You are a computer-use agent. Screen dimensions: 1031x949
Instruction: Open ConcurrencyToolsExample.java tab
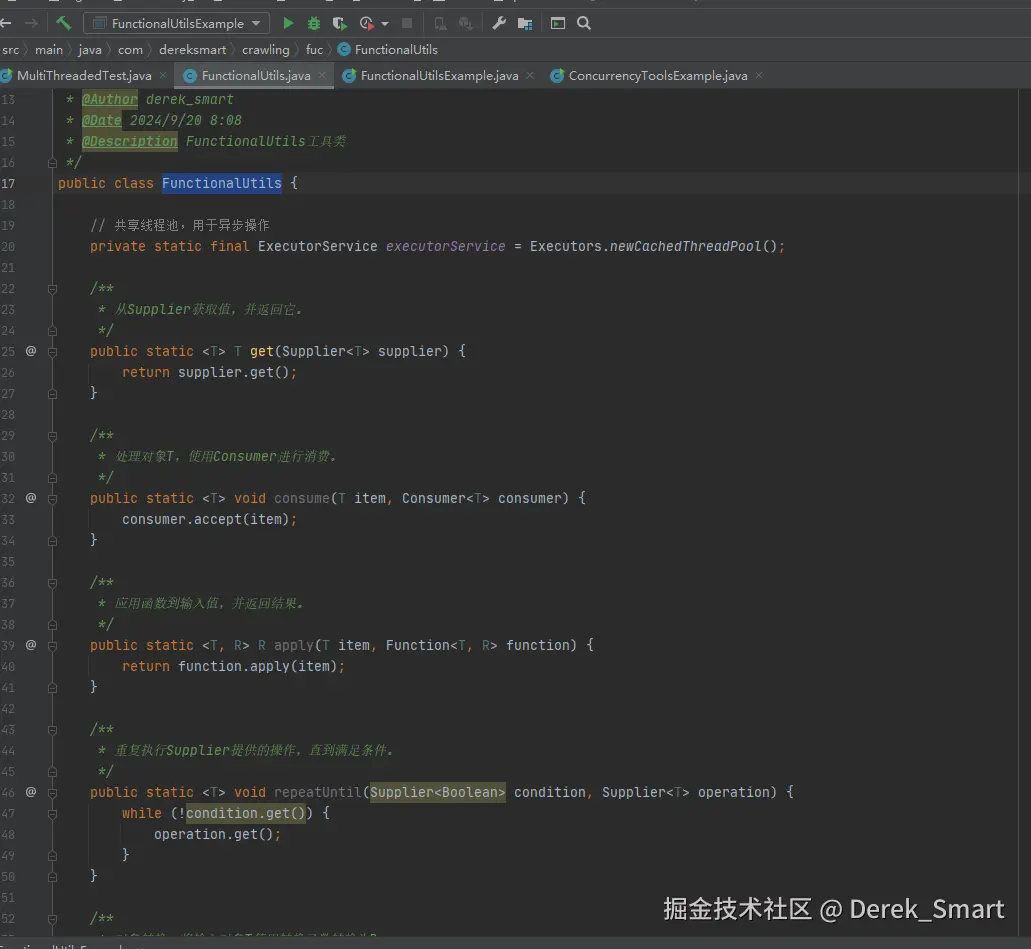coord(657,76)
